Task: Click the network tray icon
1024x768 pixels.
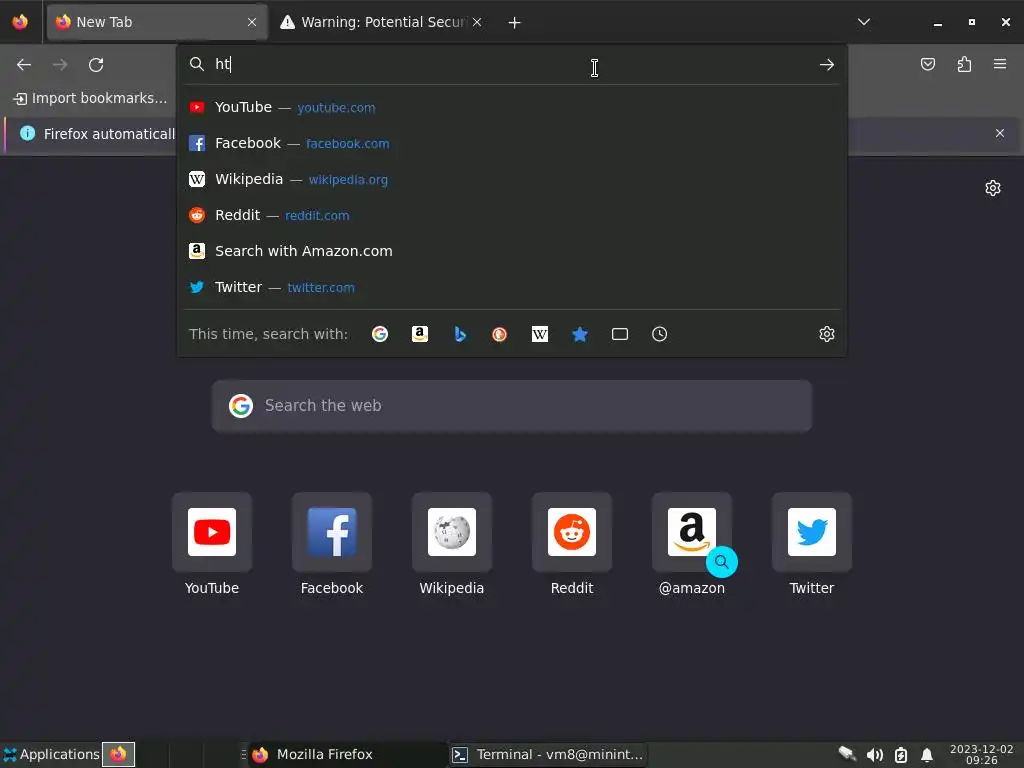Action: coord(848,754)
